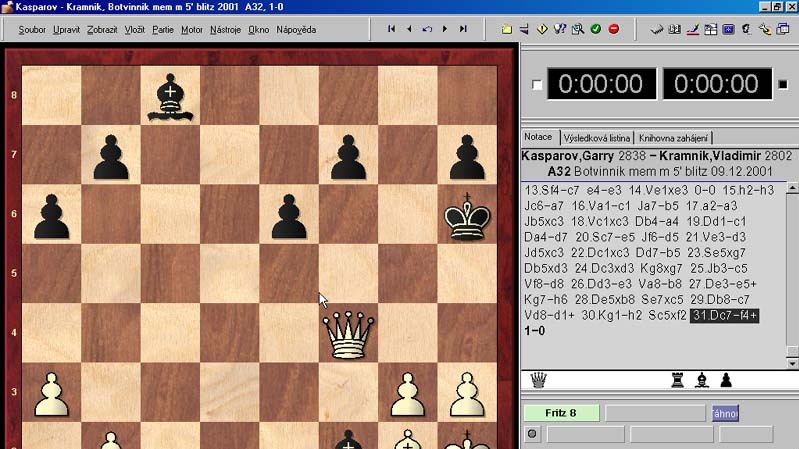Toggle the black clock indicator box
The image size is (799, 449).
(783, 85)
